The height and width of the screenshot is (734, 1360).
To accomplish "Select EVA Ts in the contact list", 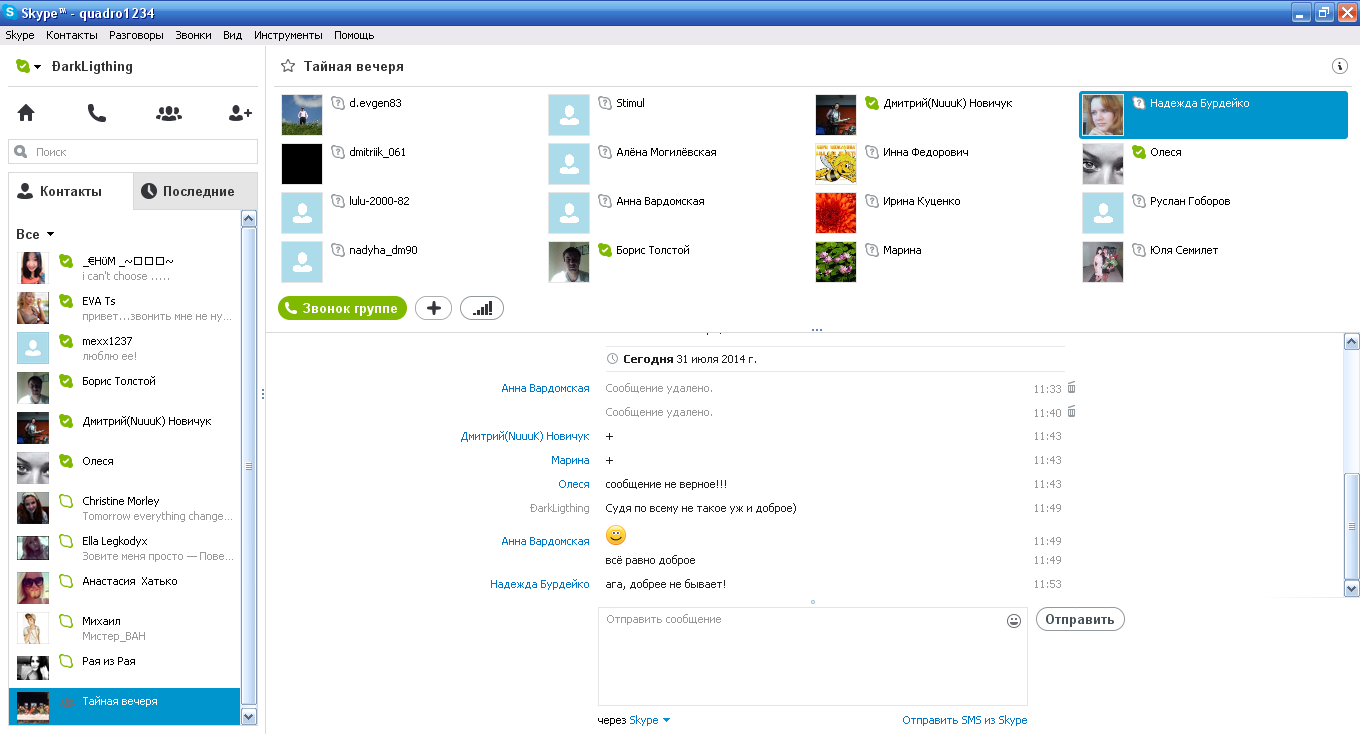I will [125, 308].
